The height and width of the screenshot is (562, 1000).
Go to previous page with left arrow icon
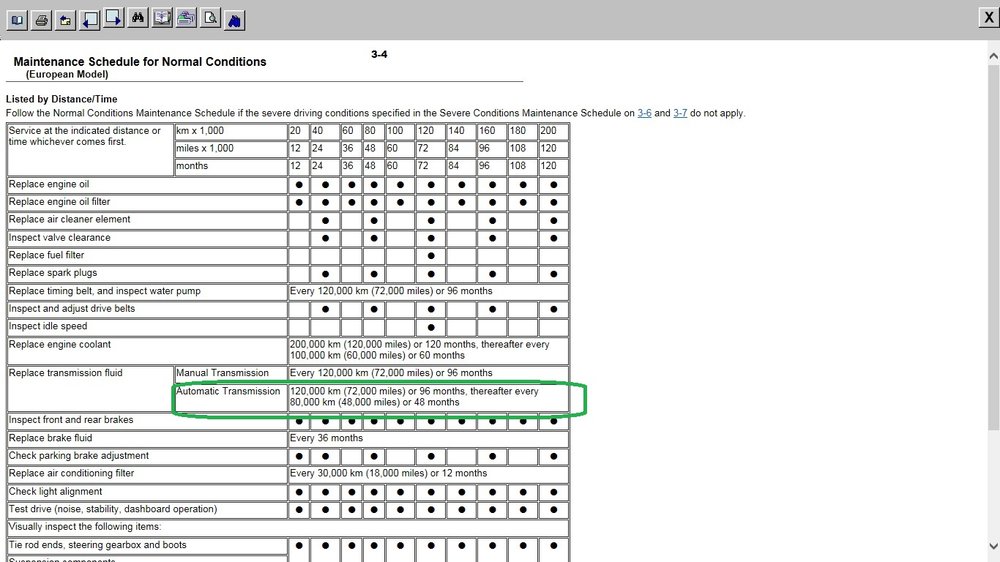point(90,20)
